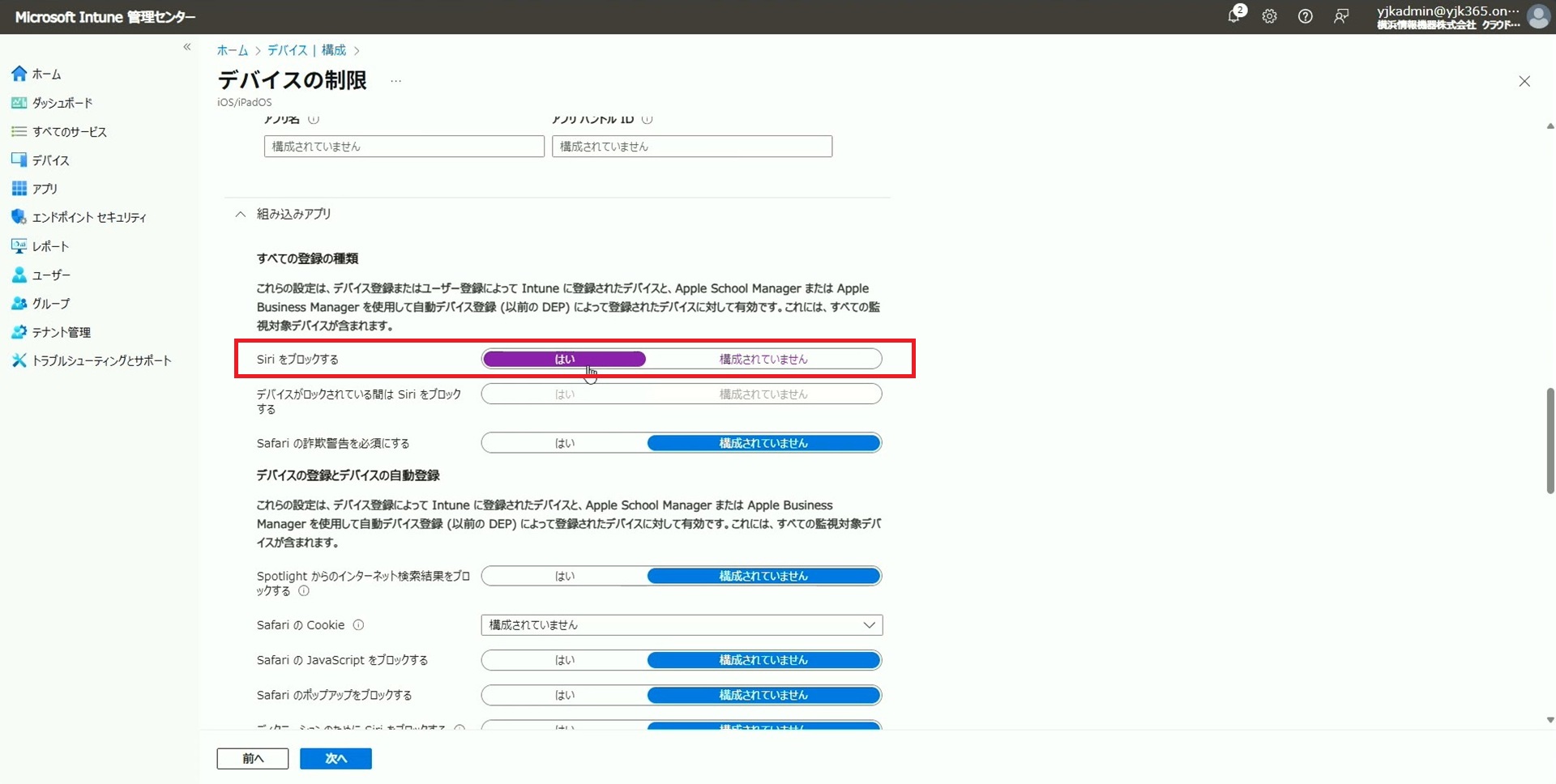1556x784 pixels.
Task: Click the アプリ バンドル ID input field
Action: coord(691,147)
